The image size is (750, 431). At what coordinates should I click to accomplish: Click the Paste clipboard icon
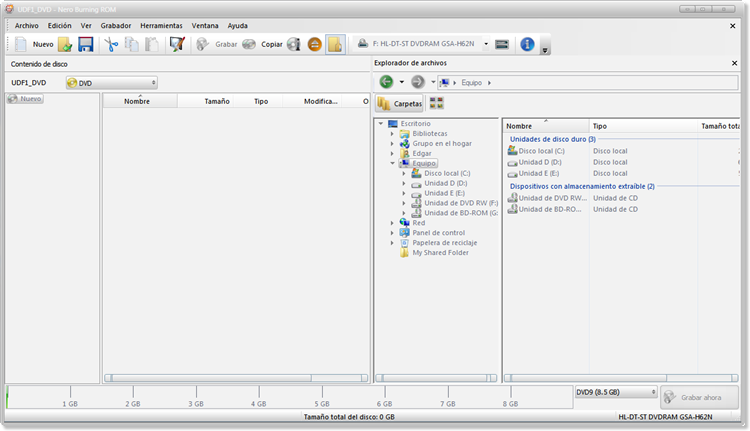[x=152, y=44]
